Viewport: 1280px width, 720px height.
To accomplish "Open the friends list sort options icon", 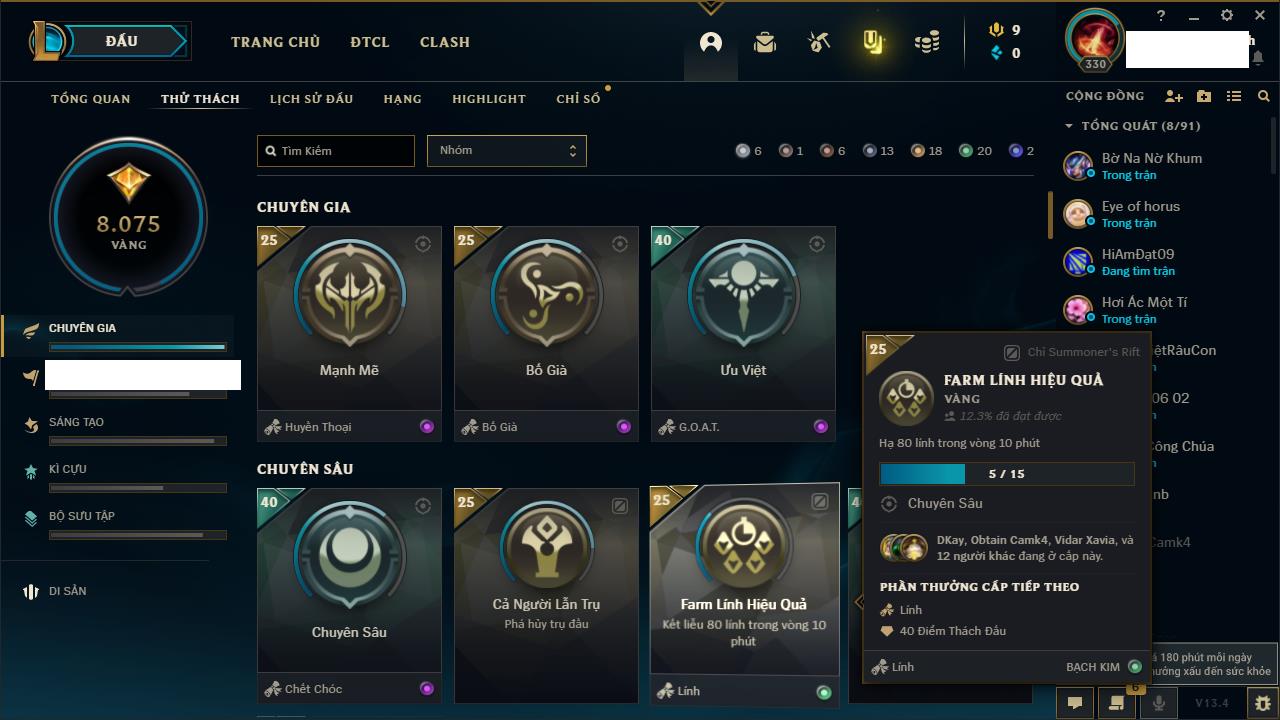I will coord(1234,96).
